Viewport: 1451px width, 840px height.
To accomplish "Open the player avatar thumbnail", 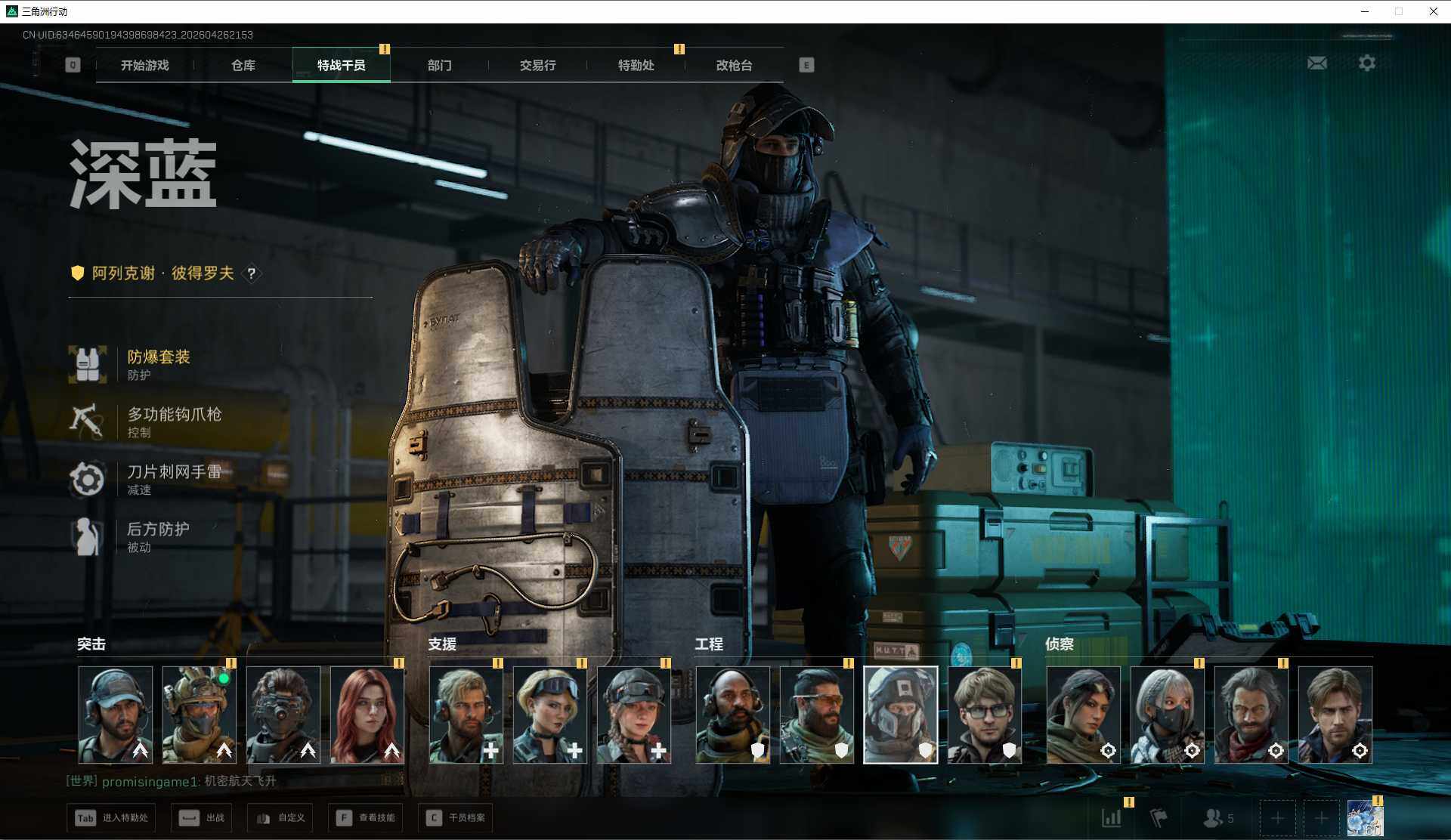I will pyautogui.click(x=1365, y=819).
